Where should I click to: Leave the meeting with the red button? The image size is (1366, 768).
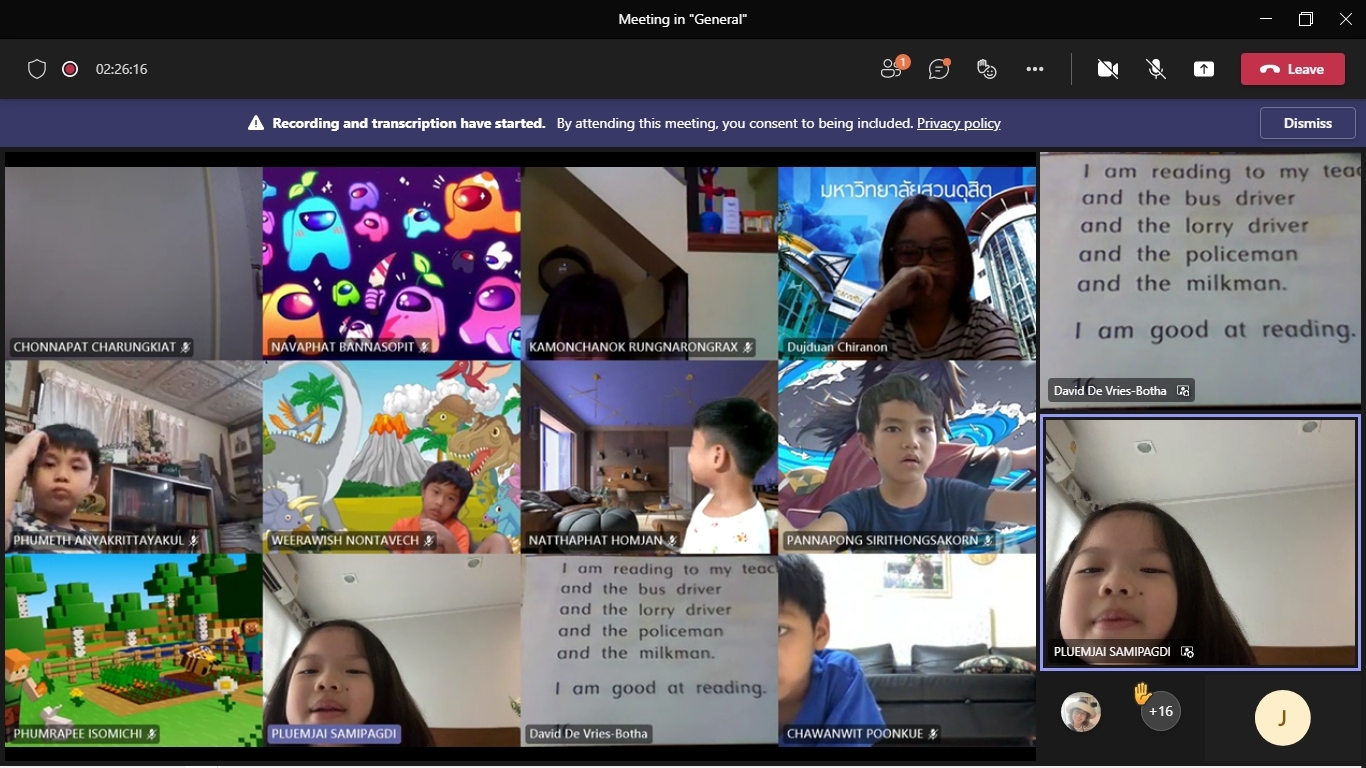tap(1292, 69)
